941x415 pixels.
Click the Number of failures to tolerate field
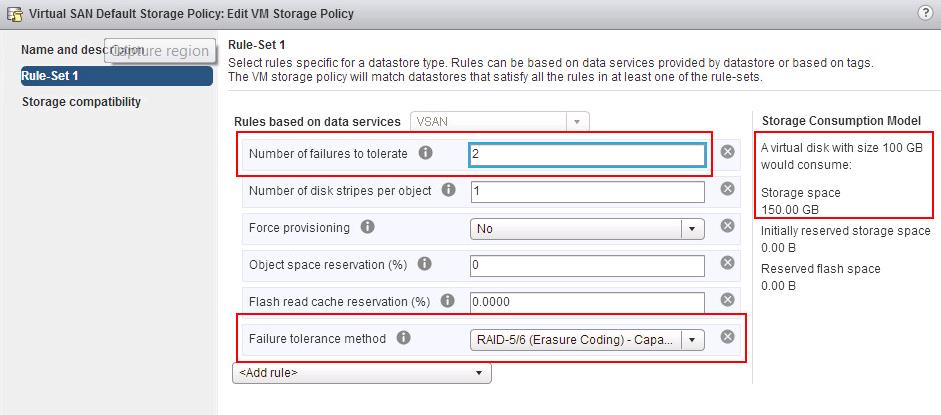click(586, 155)
